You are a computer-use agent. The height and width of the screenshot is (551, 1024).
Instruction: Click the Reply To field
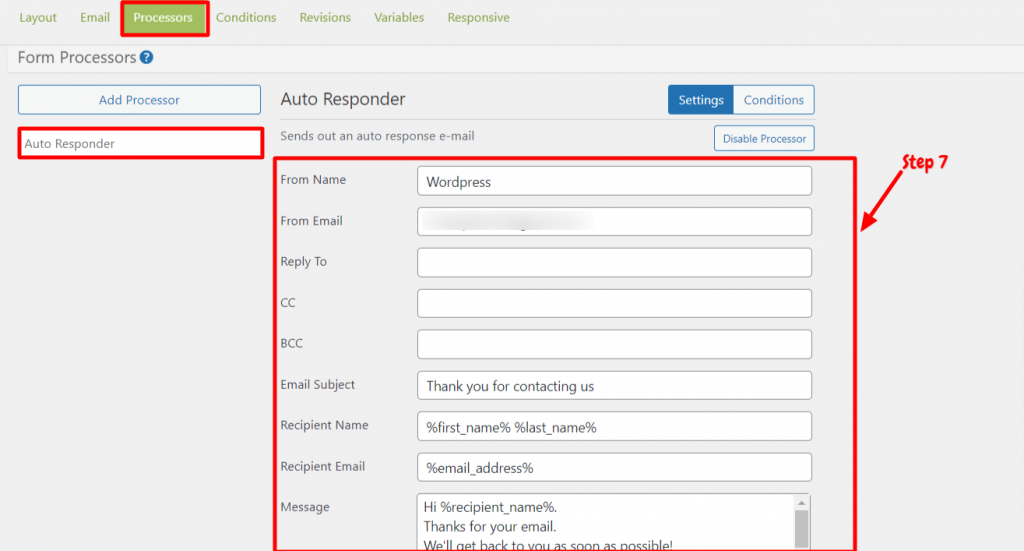[615, 262]
